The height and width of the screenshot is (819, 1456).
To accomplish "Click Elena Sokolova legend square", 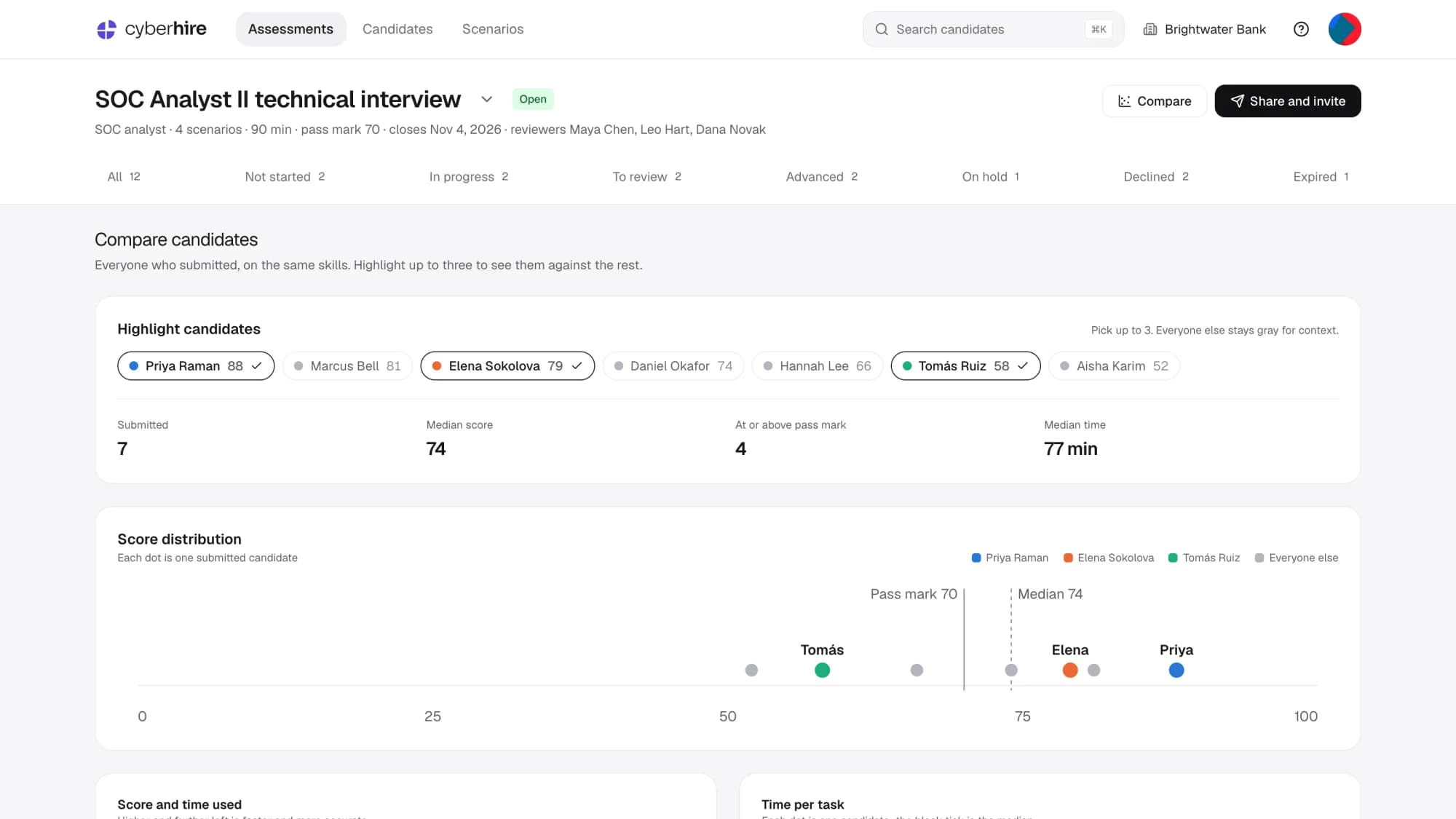I will (1068, 558).
